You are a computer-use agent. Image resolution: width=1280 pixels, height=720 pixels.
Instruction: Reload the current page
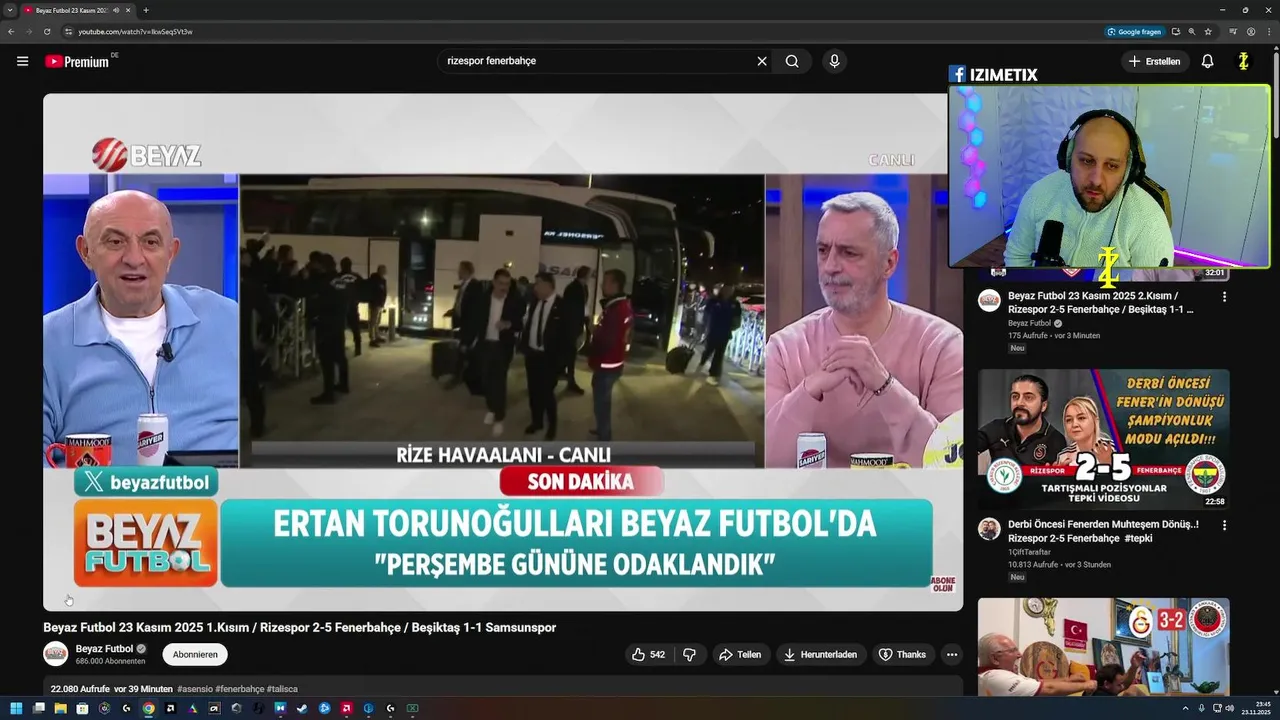(47, 31)
